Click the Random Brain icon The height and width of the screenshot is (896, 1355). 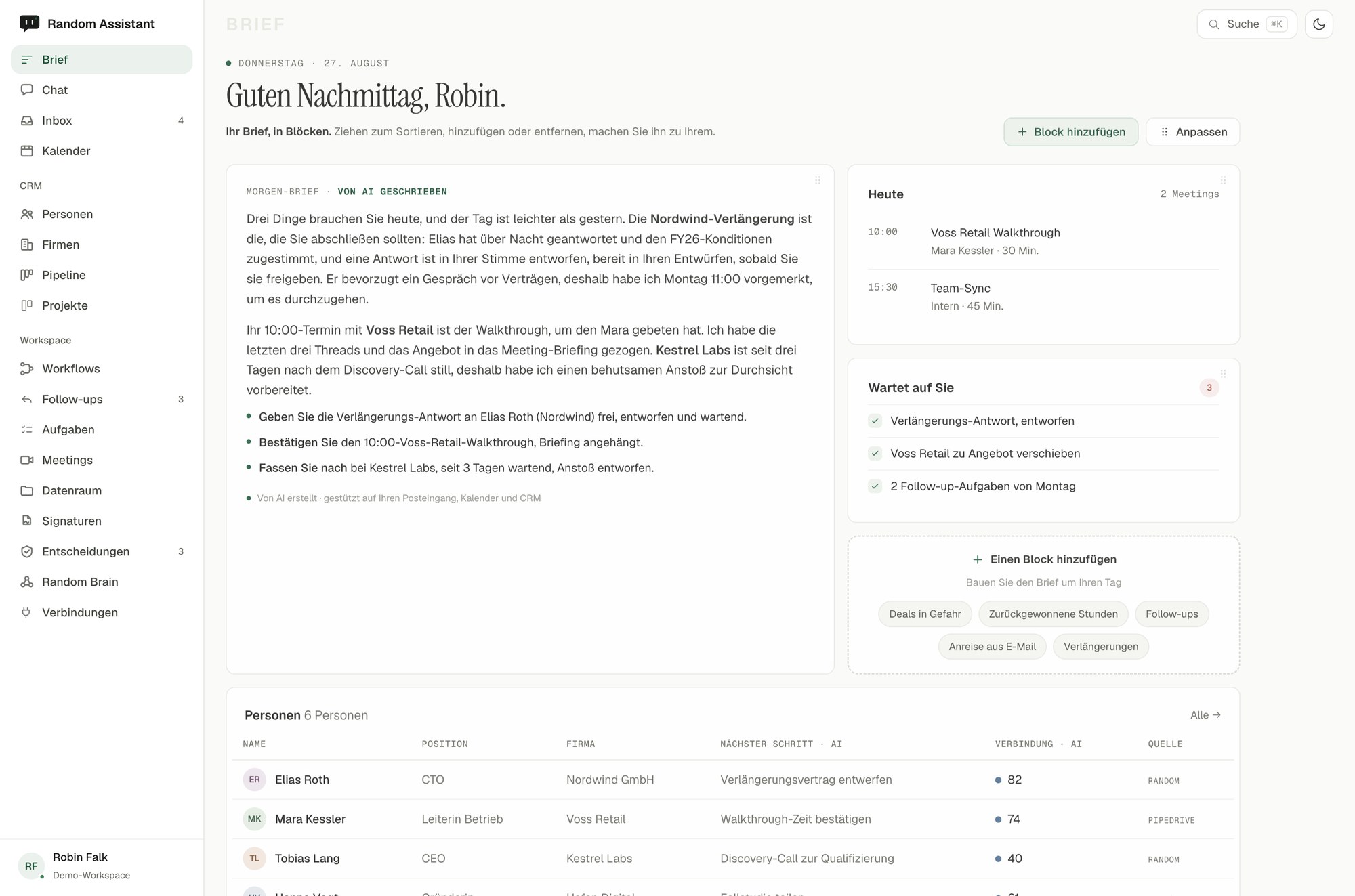tap(27, 582)
